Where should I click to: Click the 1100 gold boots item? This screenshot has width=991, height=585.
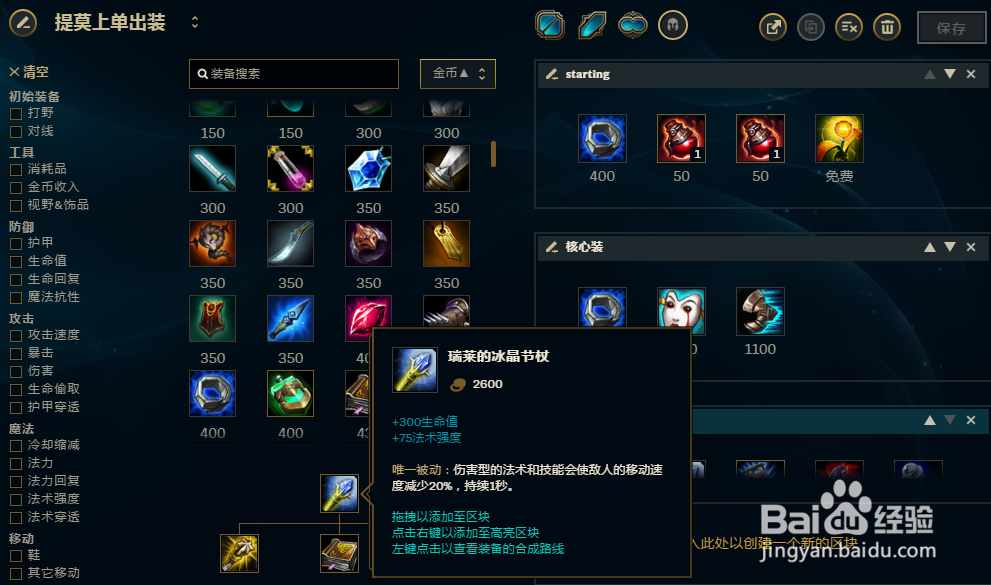[x=760, y=311]
